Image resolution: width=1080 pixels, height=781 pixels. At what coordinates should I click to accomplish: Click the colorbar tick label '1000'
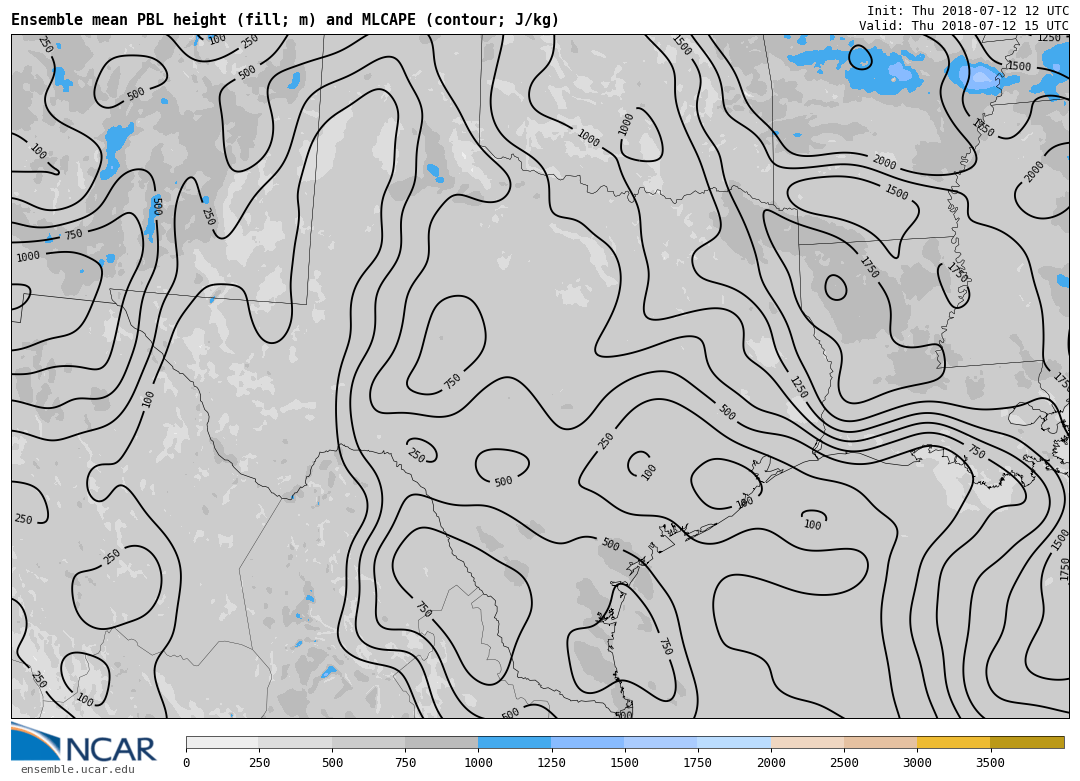(x=478, y=762)
